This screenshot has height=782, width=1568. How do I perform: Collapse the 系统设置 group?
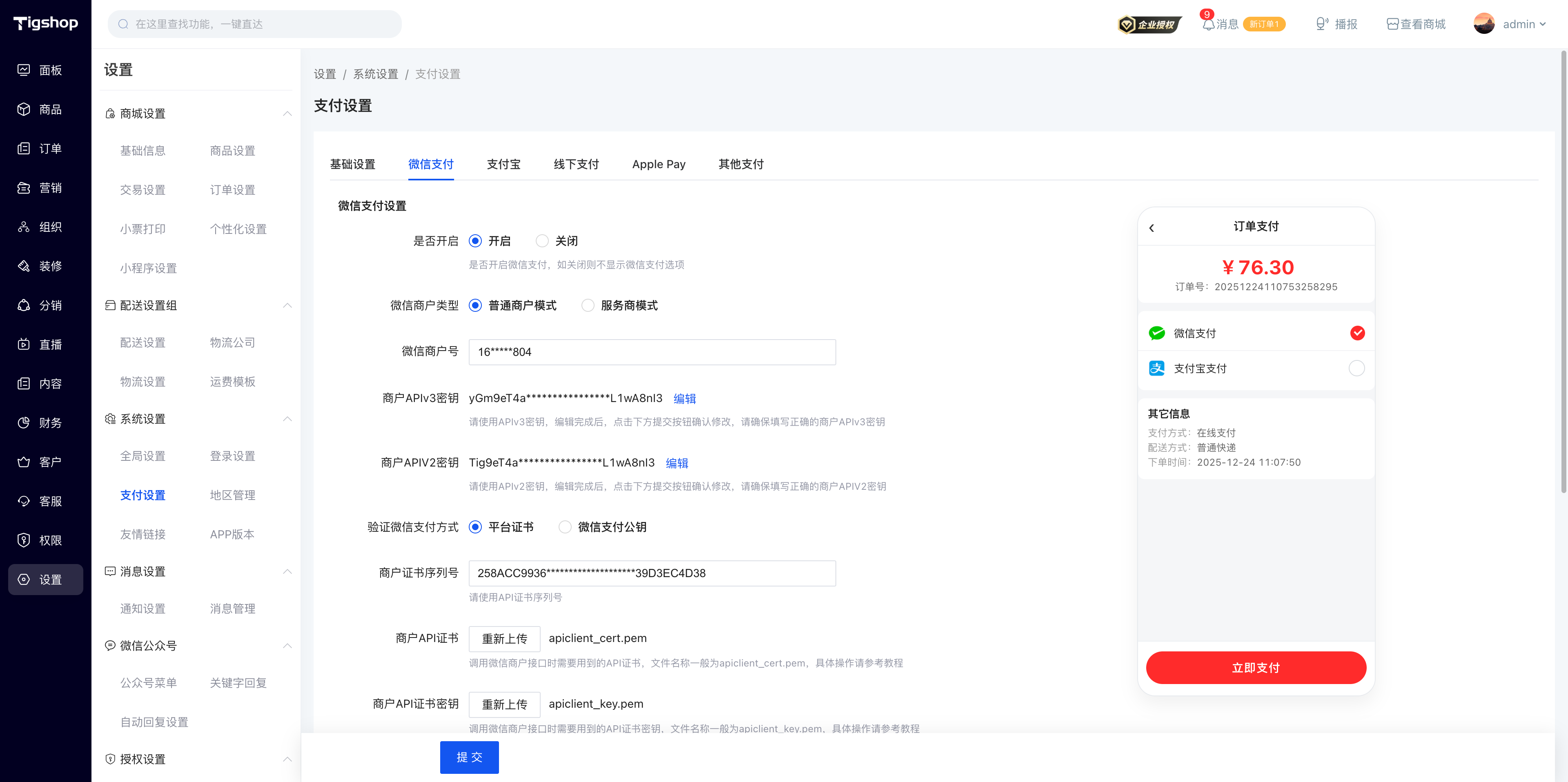click(287, 419)
